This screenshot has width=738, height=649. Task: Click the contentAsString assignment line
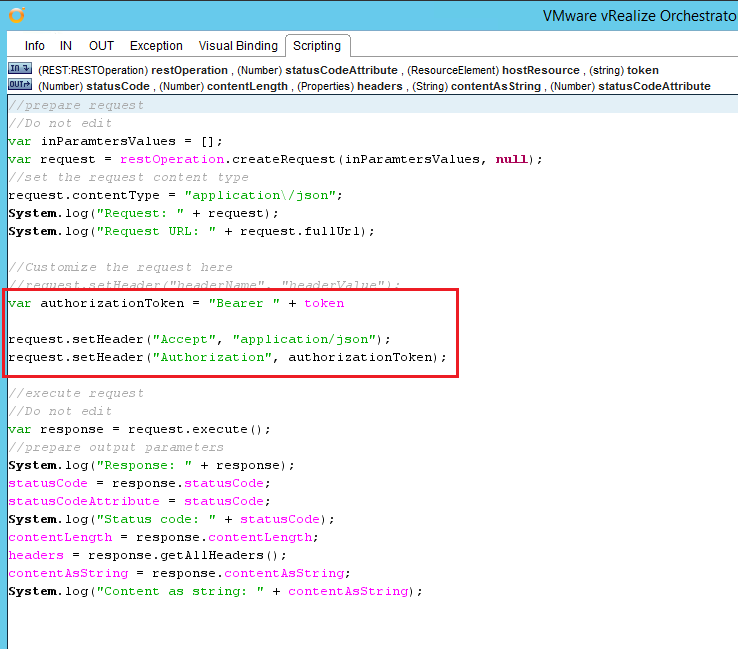pyautogui.click(x=179, y=573)
